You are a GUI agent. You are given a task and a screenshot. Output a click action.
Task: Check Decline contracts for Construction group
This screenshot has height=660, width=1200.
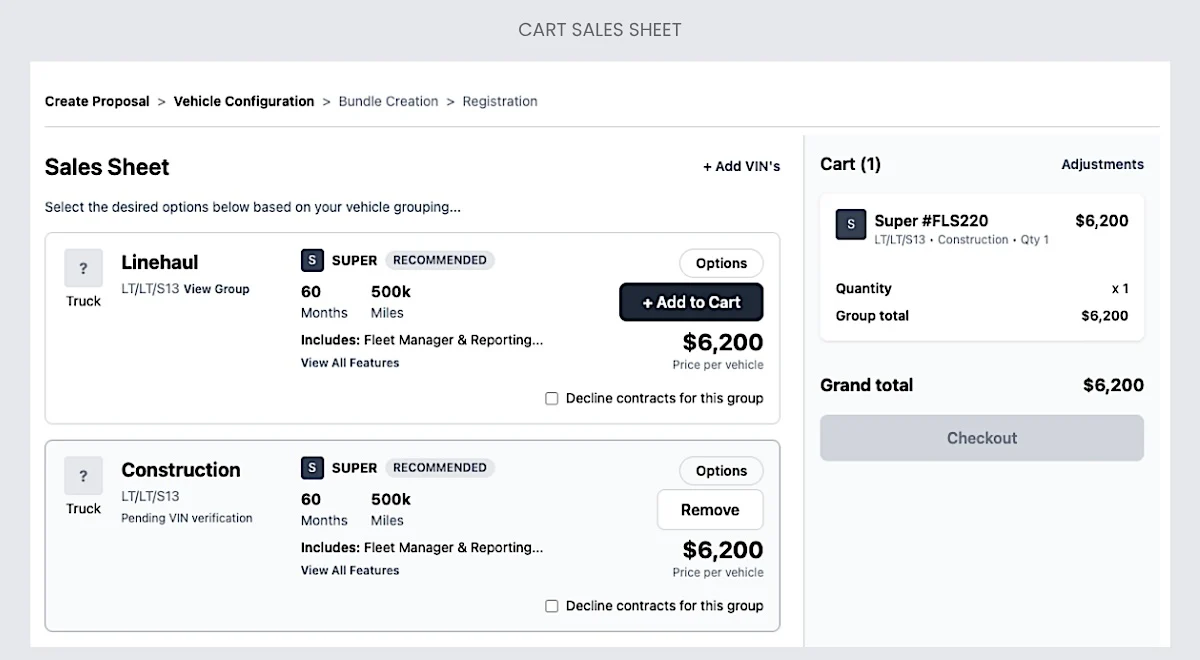(x=552, y=606)
